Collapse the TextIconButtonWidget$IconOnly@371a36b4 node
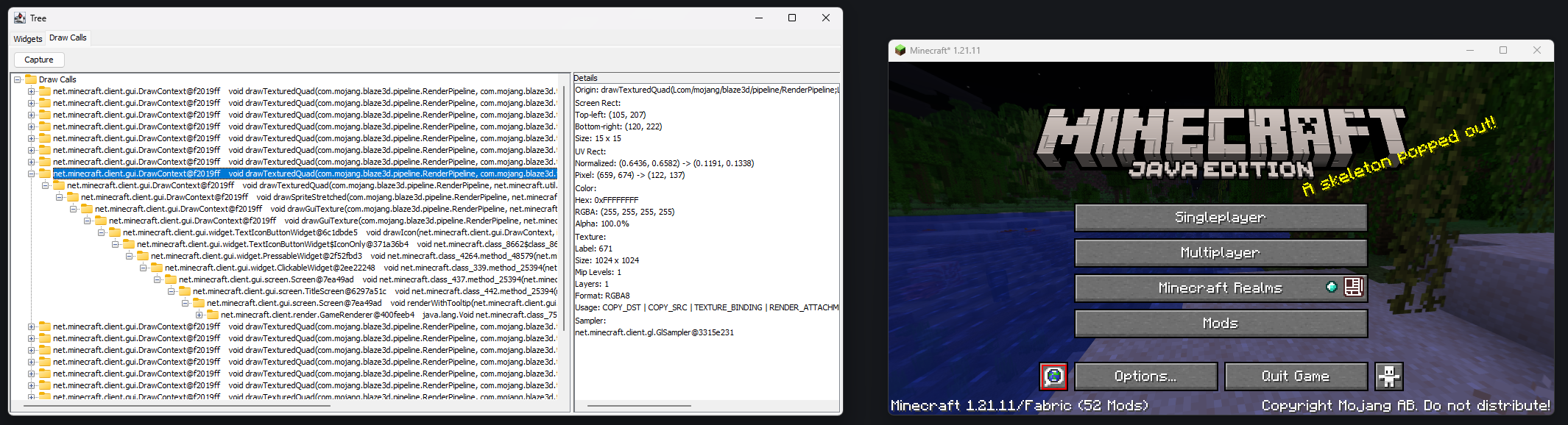 click(116, 244)
